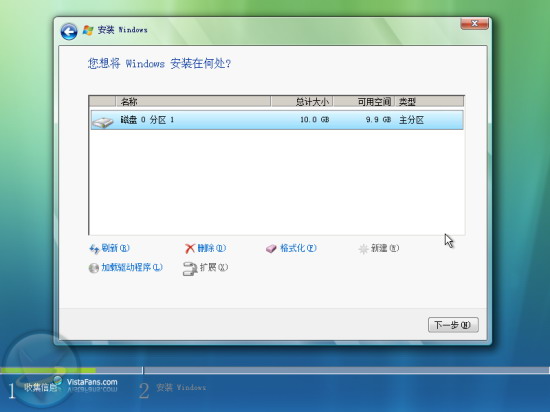This screenshot has height=412, width=550.
Task: Select the hard drive icon for 磁盘 0
Action: (x=102, y=121)
